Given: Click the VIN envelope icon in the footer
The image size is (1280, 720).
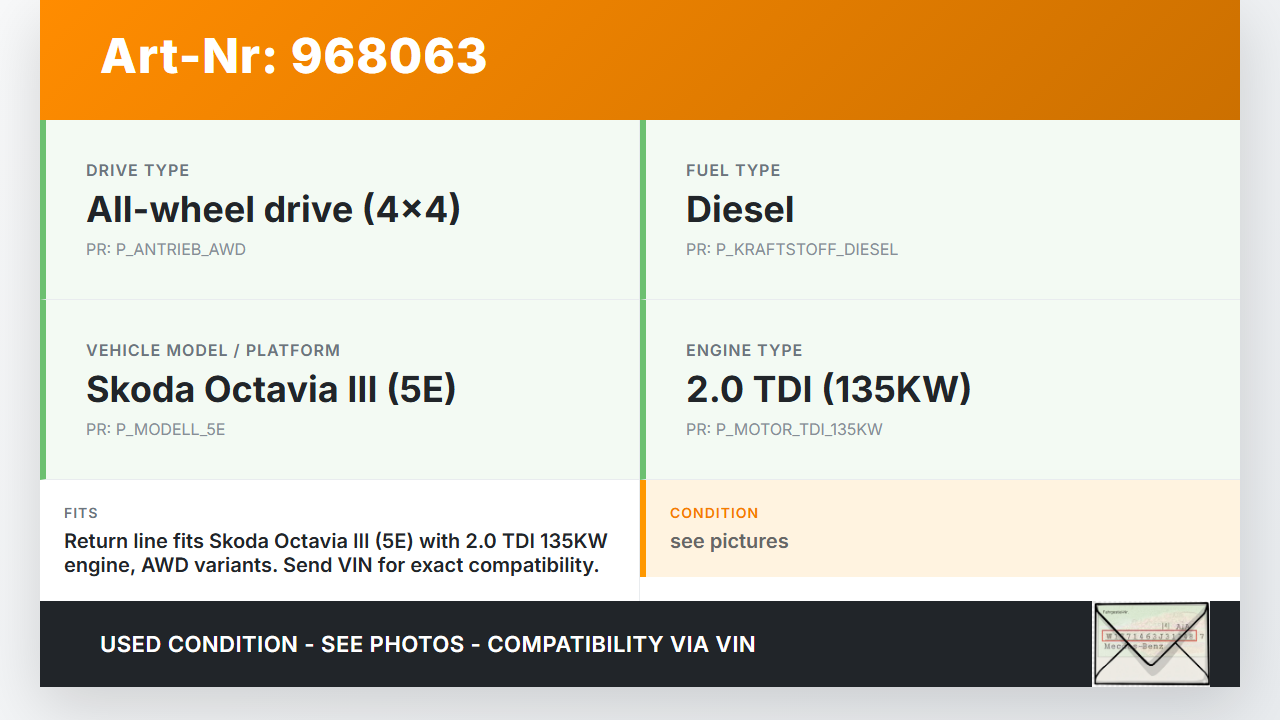Looking at the screenshot, I should click(x=1151, y=643).
